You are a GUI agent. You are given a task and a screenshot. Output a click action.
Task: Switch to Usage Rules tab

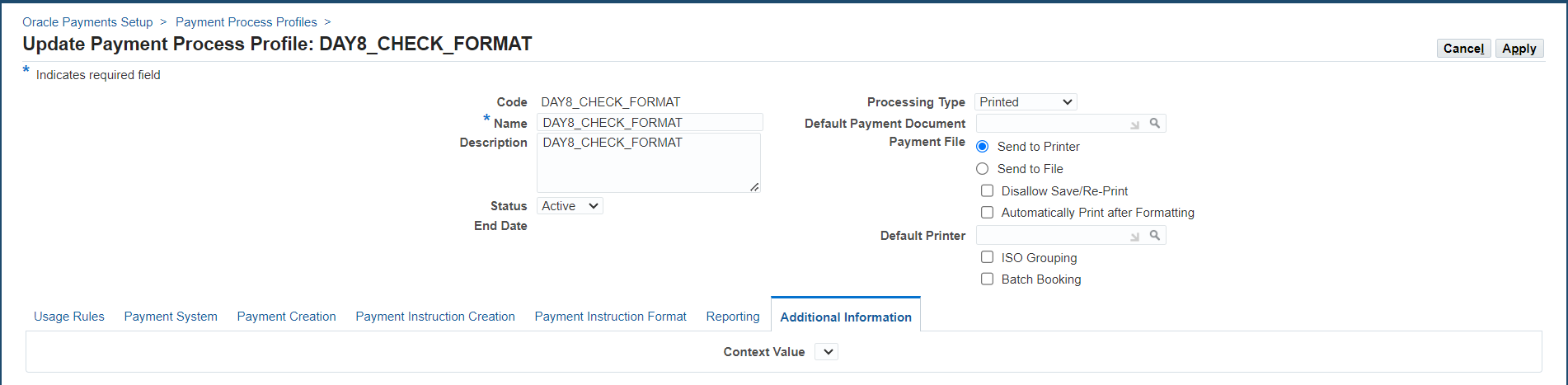click(x=69, y=317)
